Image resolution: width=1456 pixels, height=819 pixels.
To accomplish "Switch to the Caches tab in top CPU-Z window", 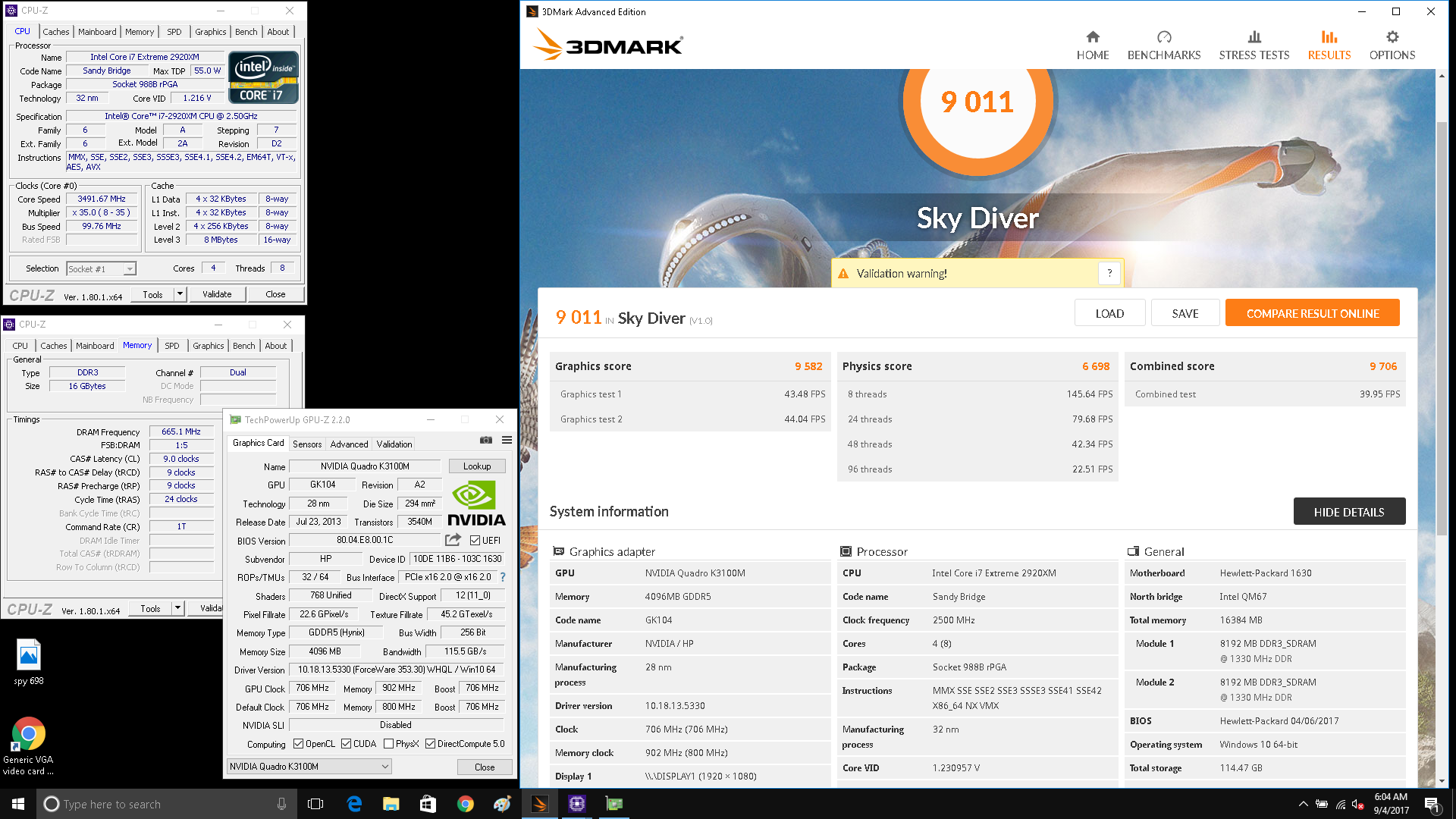I will 55,32.
